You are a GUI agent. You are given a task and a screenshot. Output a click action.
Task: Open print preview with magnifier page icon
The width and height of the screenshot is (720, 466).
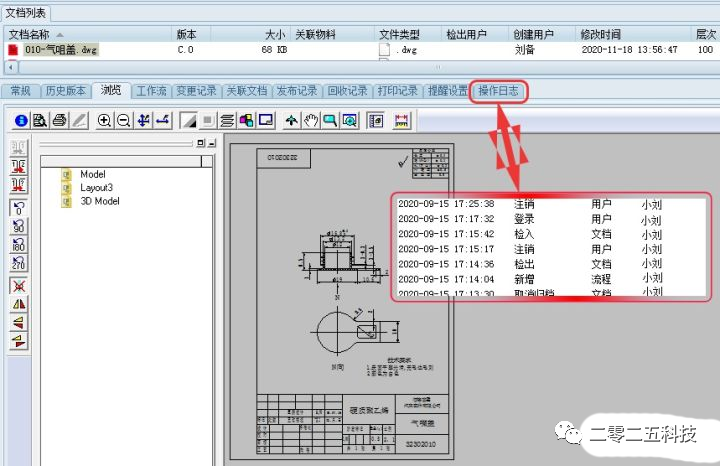pyautogui.click(x=40, y=121)
